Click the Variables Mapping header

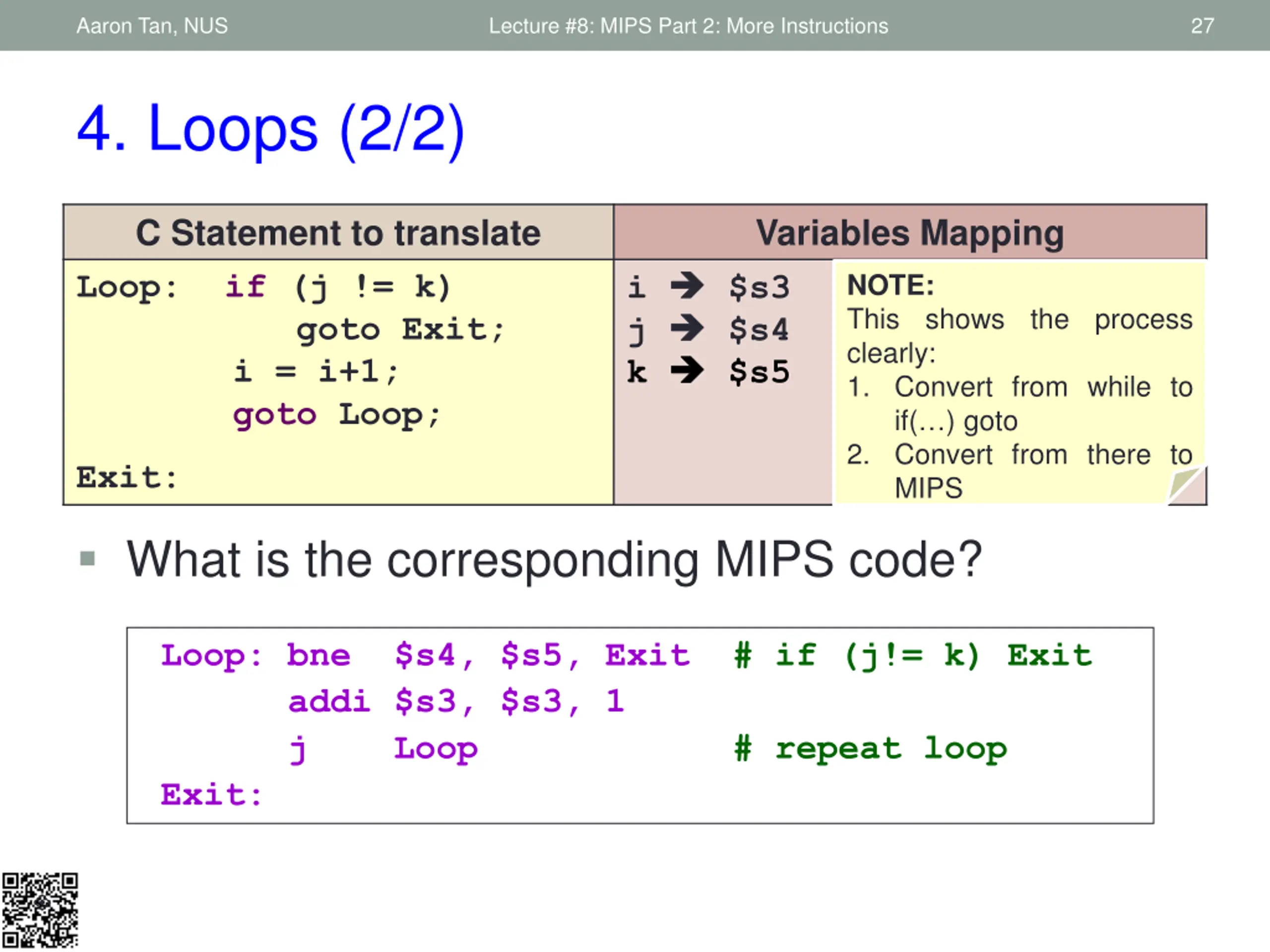[x=910, y=233]
